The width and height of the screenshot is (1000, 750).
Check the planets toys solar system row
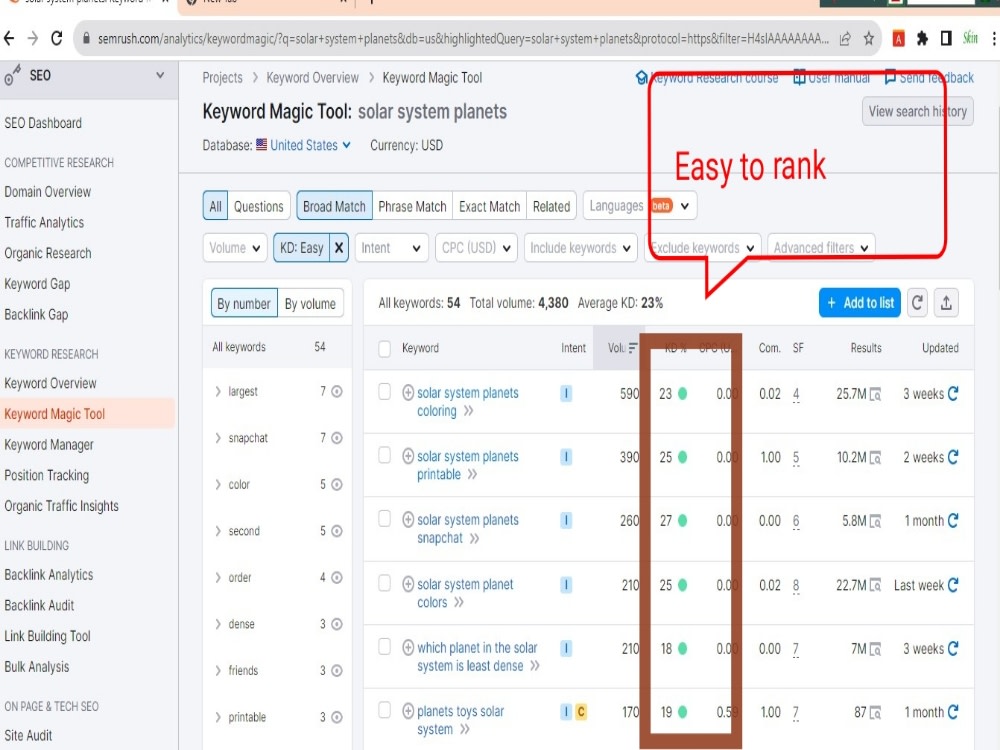[385, 710]
